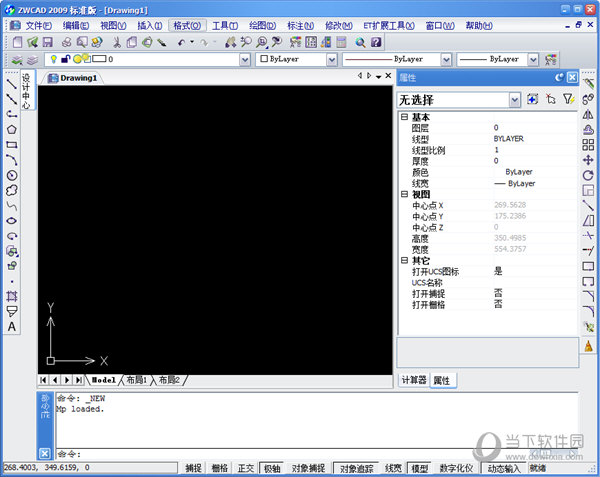Click 动态输入 in status bar

click(x=504, y=468)
